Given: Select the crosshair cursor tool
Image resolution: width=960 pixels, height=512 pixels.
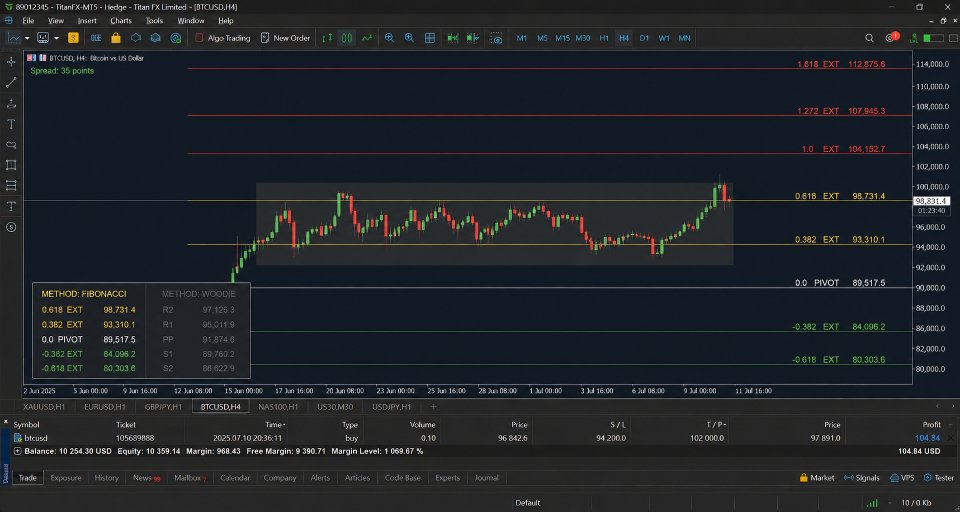Looking at the screenshot, I should pos(11,62).
